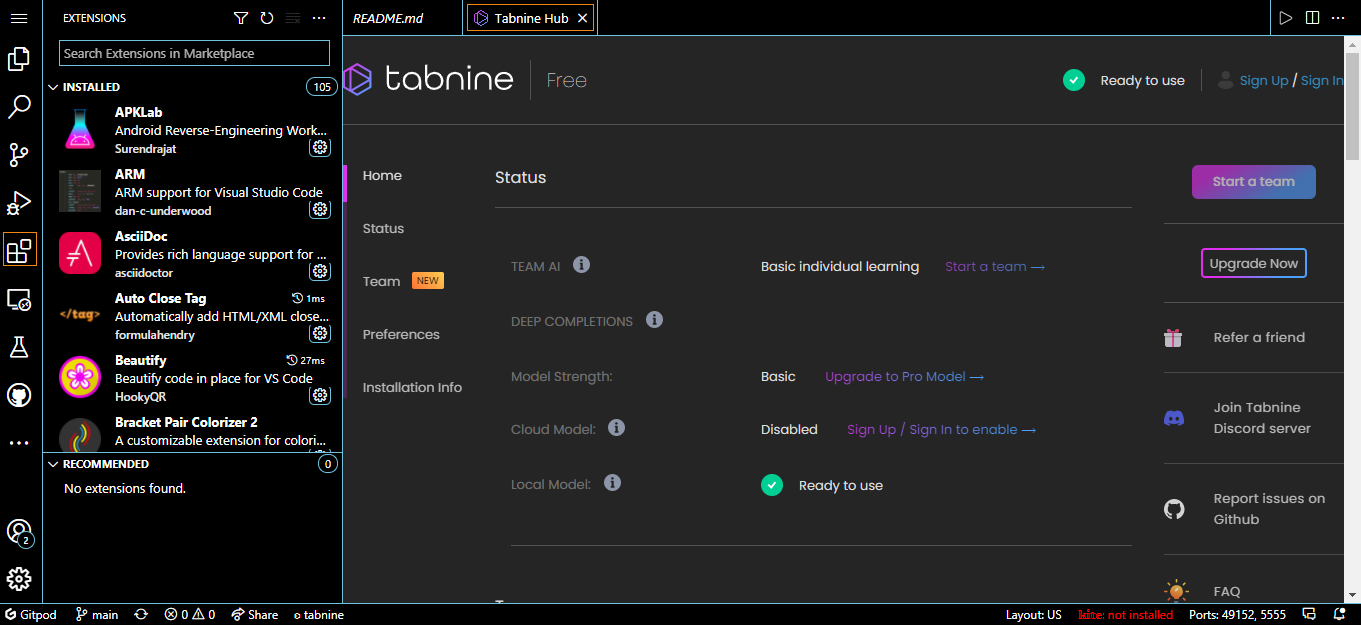1361x625 pixels.
Task: Manage AsciiDoc extension gear
Action: [319, 271]
